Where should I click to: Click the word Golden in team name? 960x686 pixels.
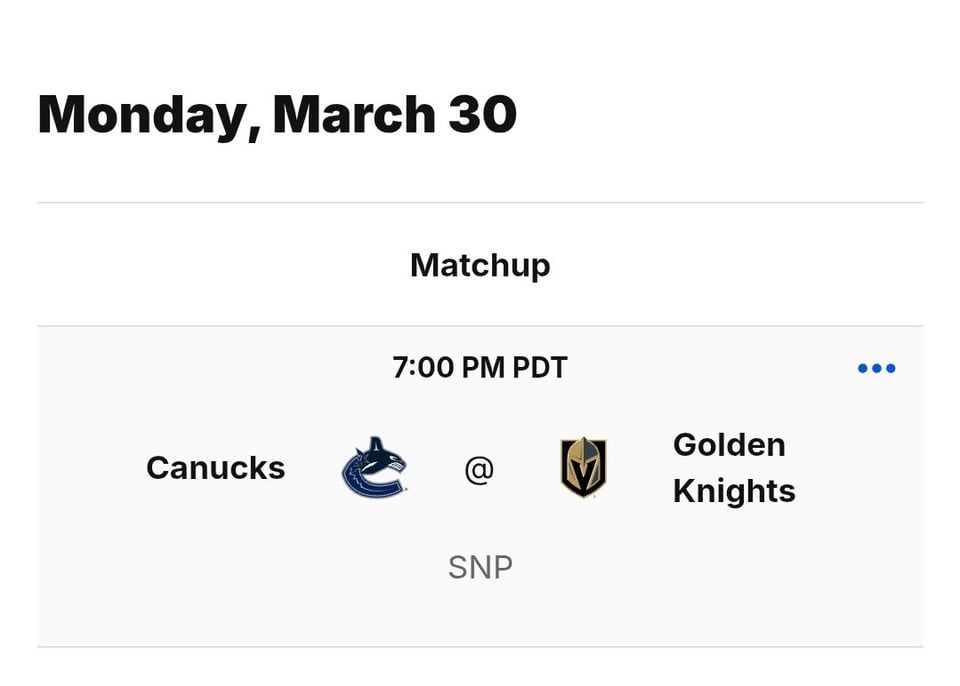(x=728, y=445)
